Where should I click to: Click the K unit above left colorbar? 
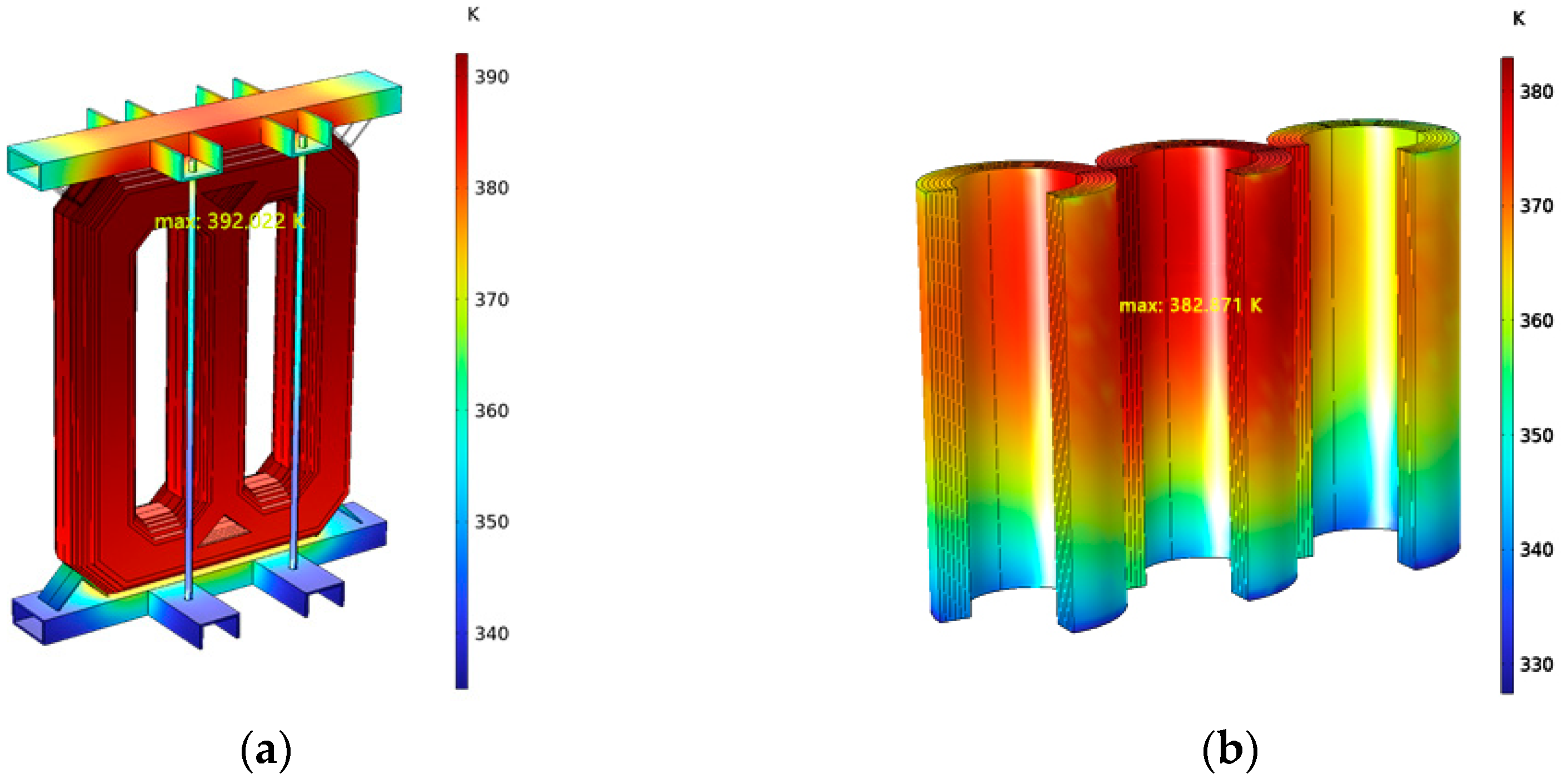(x=473, y=14)
